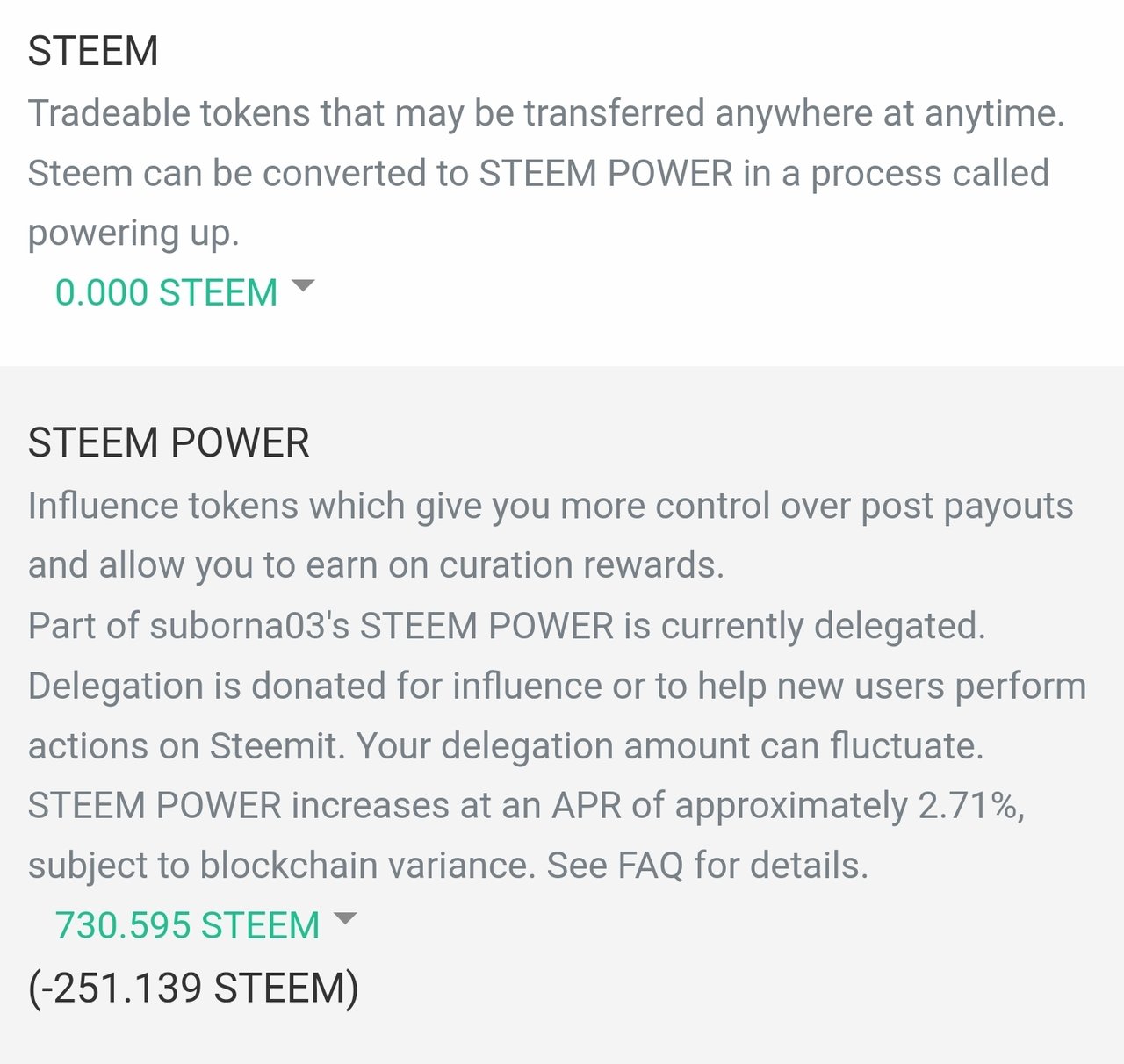Click the "Tradeable tokens" description line
The image size is (1124, 1064).
545,113
